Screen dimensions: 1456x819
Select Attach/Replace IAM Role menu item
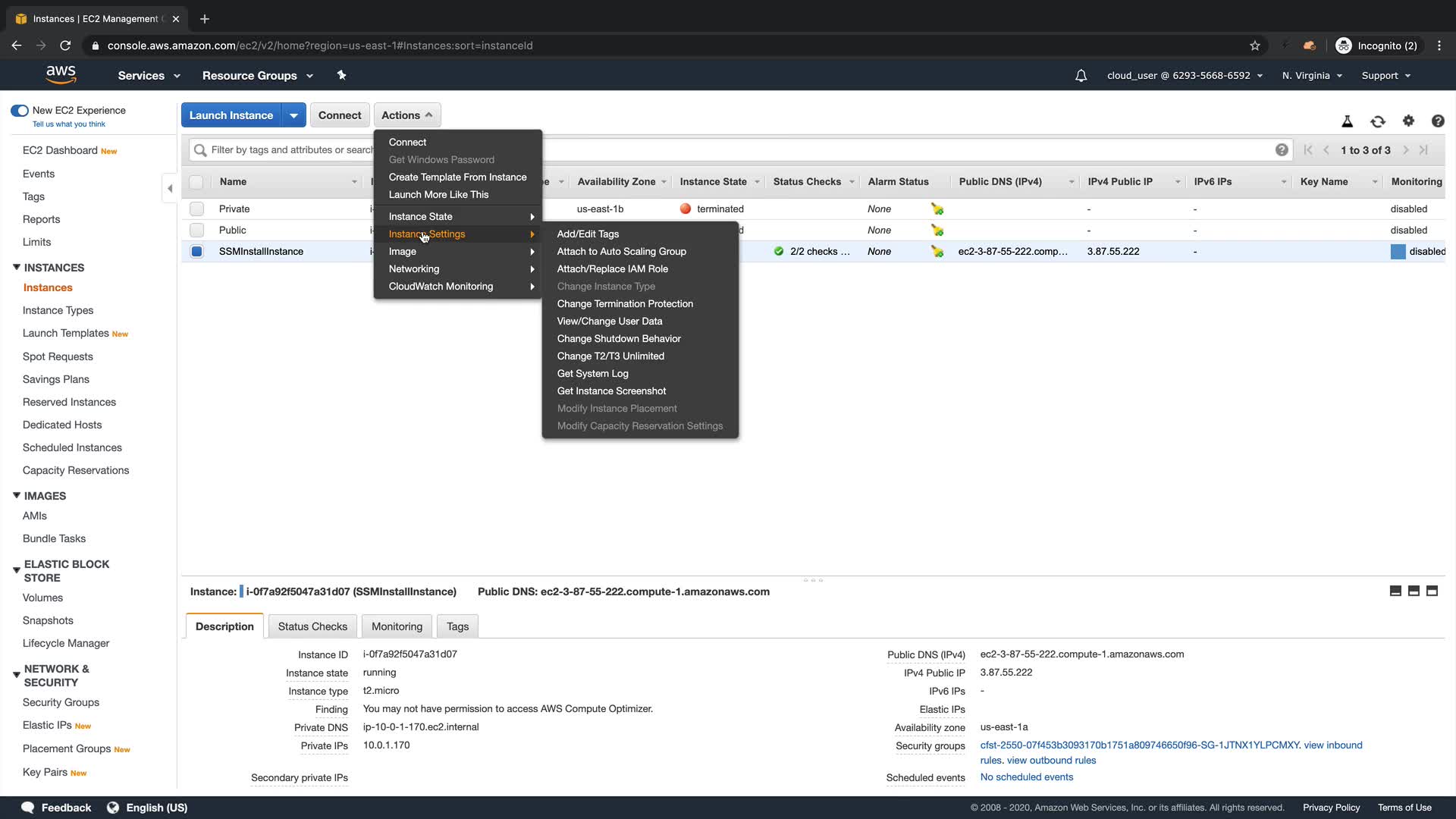point(612,268)
